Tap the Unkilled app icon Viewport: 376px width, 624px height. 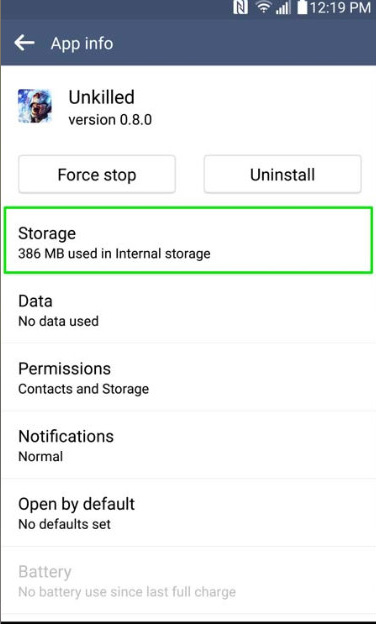[35, 106]
